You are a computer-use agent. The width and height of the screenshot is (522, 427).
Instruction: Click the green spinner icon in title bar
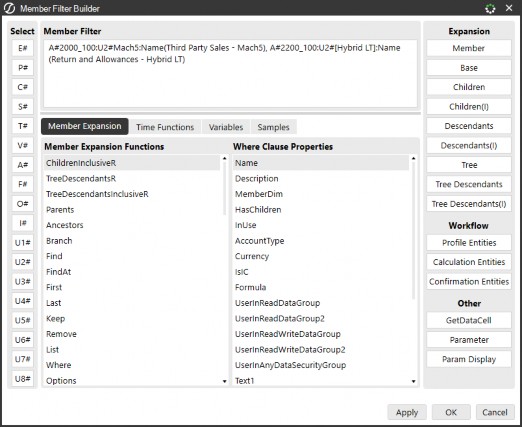[490, 8]
